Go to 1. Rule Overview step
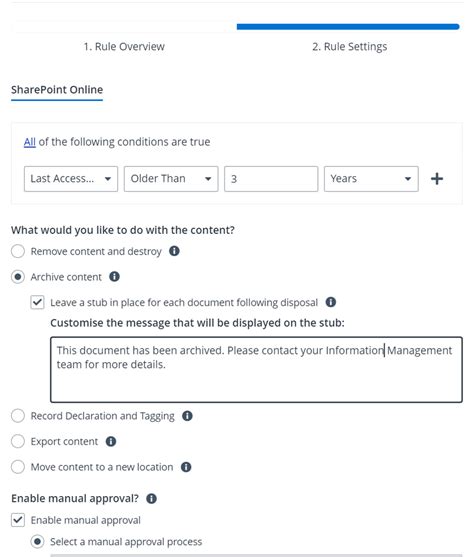This screenshot has height=557, width=474. (124, 47)
